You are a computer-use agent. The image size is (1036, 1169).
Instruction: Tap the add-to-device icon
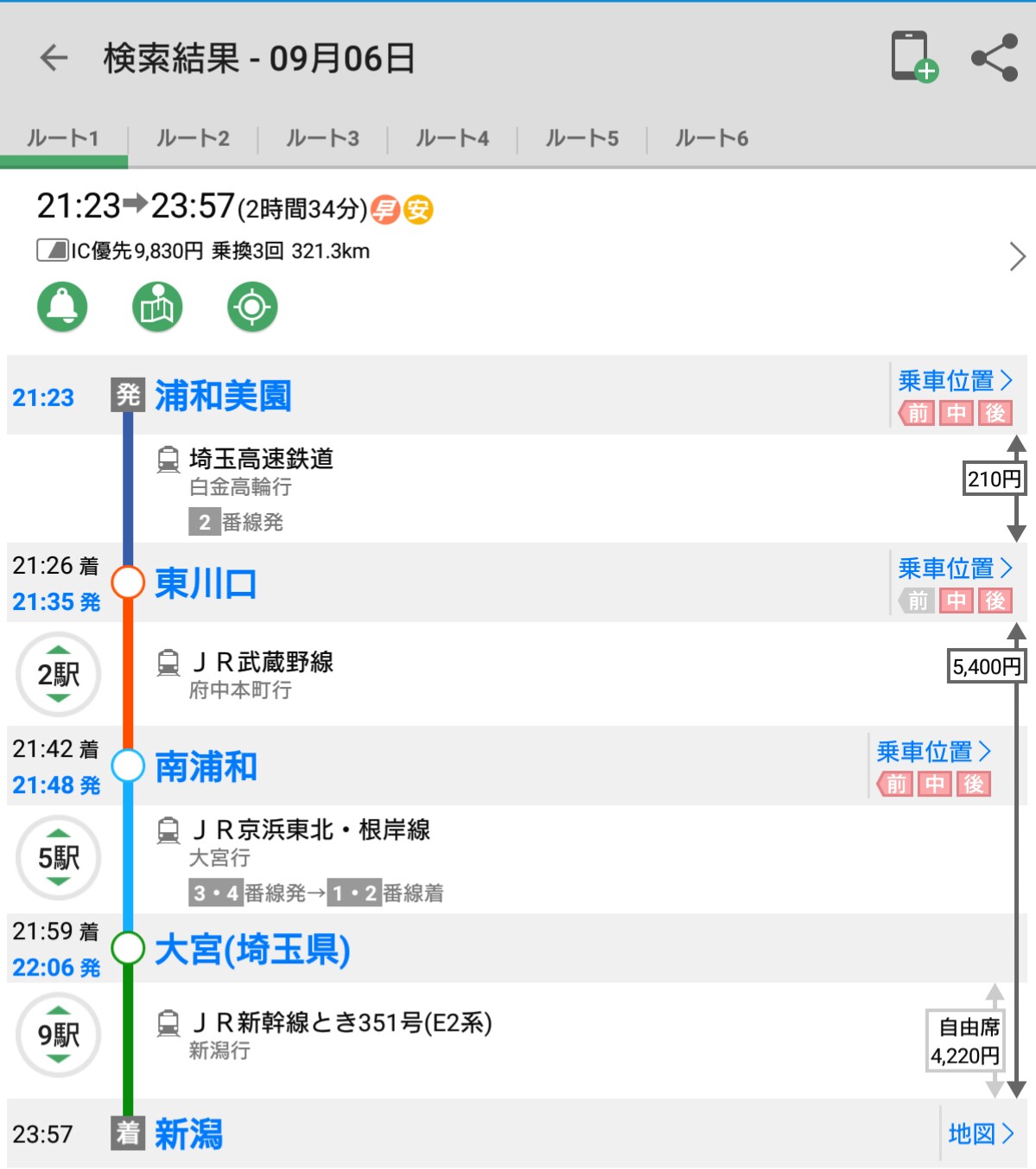coord(913,57)
